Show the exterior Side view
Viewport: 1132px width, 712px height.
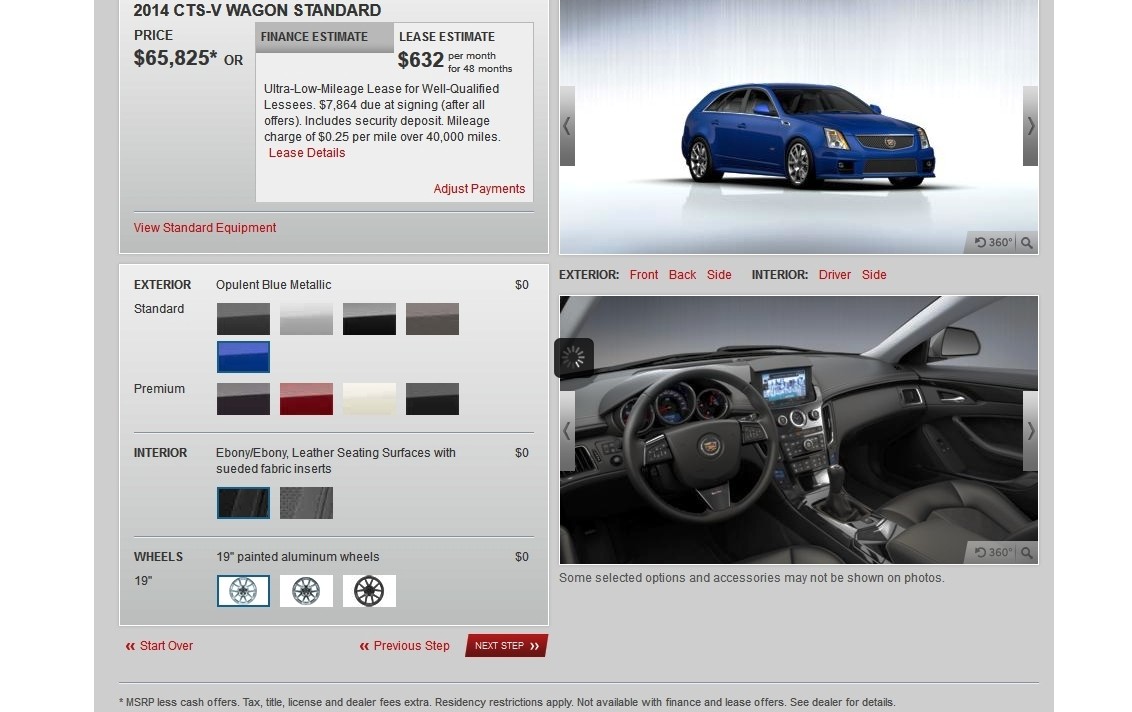[x=719, y=275]
